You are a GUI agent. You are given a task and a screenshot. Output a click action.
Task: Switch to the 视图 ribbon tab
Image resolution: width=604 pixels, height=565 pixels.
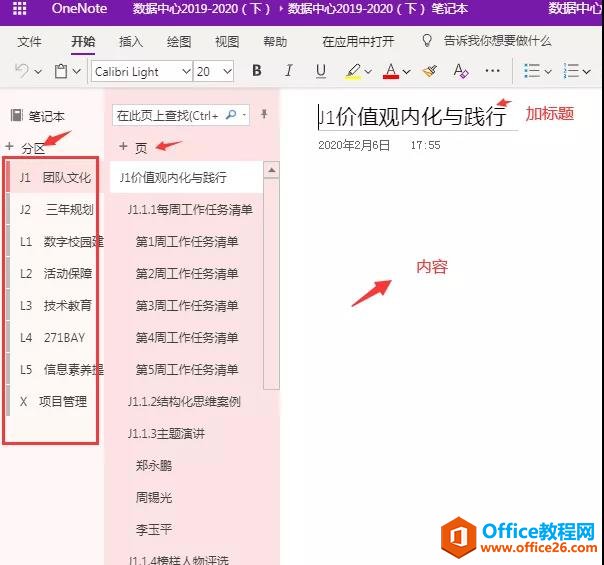coord(227,41)
